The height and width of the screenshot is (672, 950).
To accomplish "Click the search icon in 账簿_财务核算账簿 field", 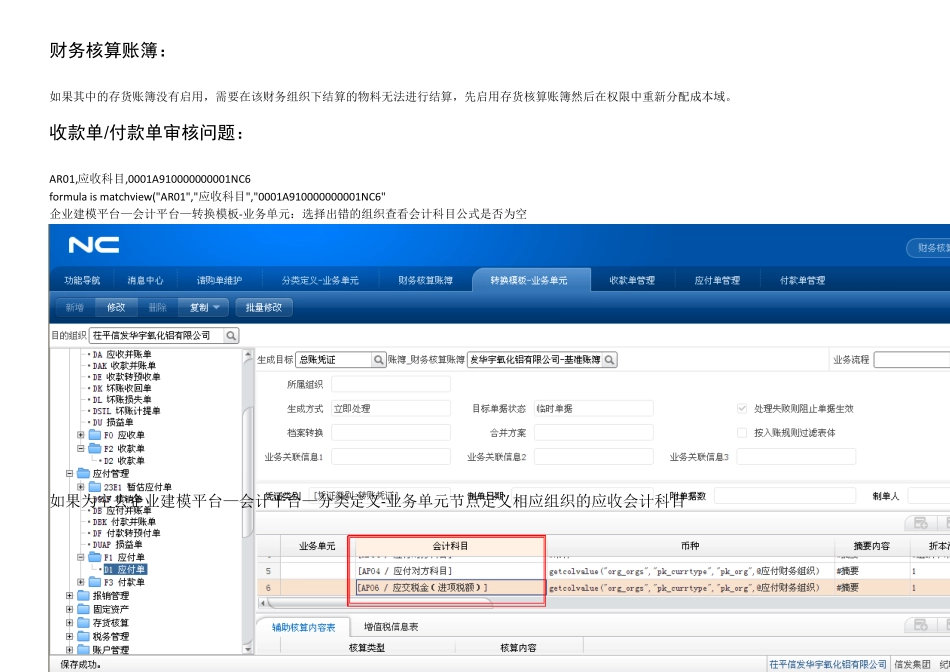I will (x=610, y=360).
